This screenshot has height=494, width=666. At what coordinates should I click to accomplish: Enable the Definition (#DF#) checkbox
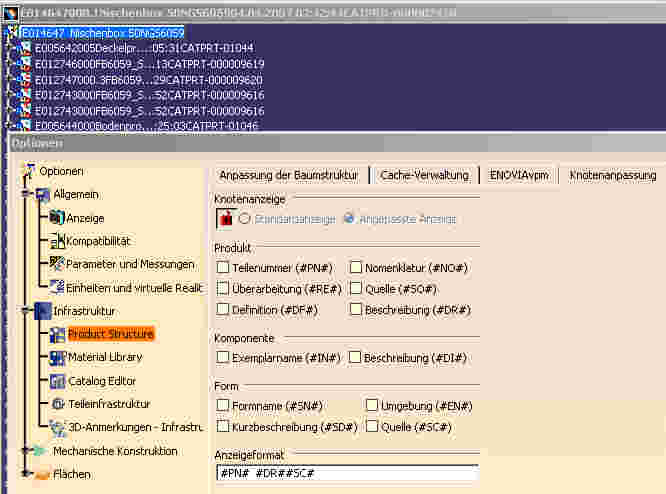223,309
